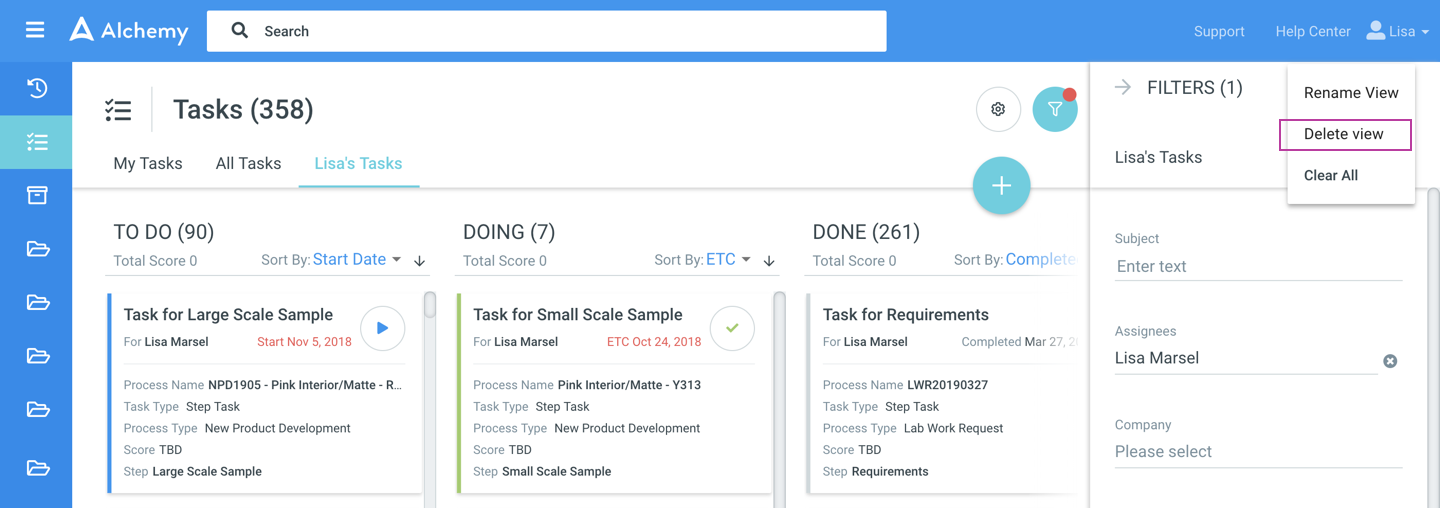Mark Small Scale Sample task complete
The image size is (1440, 508).
pyautogui.click(x=732, y=328)
